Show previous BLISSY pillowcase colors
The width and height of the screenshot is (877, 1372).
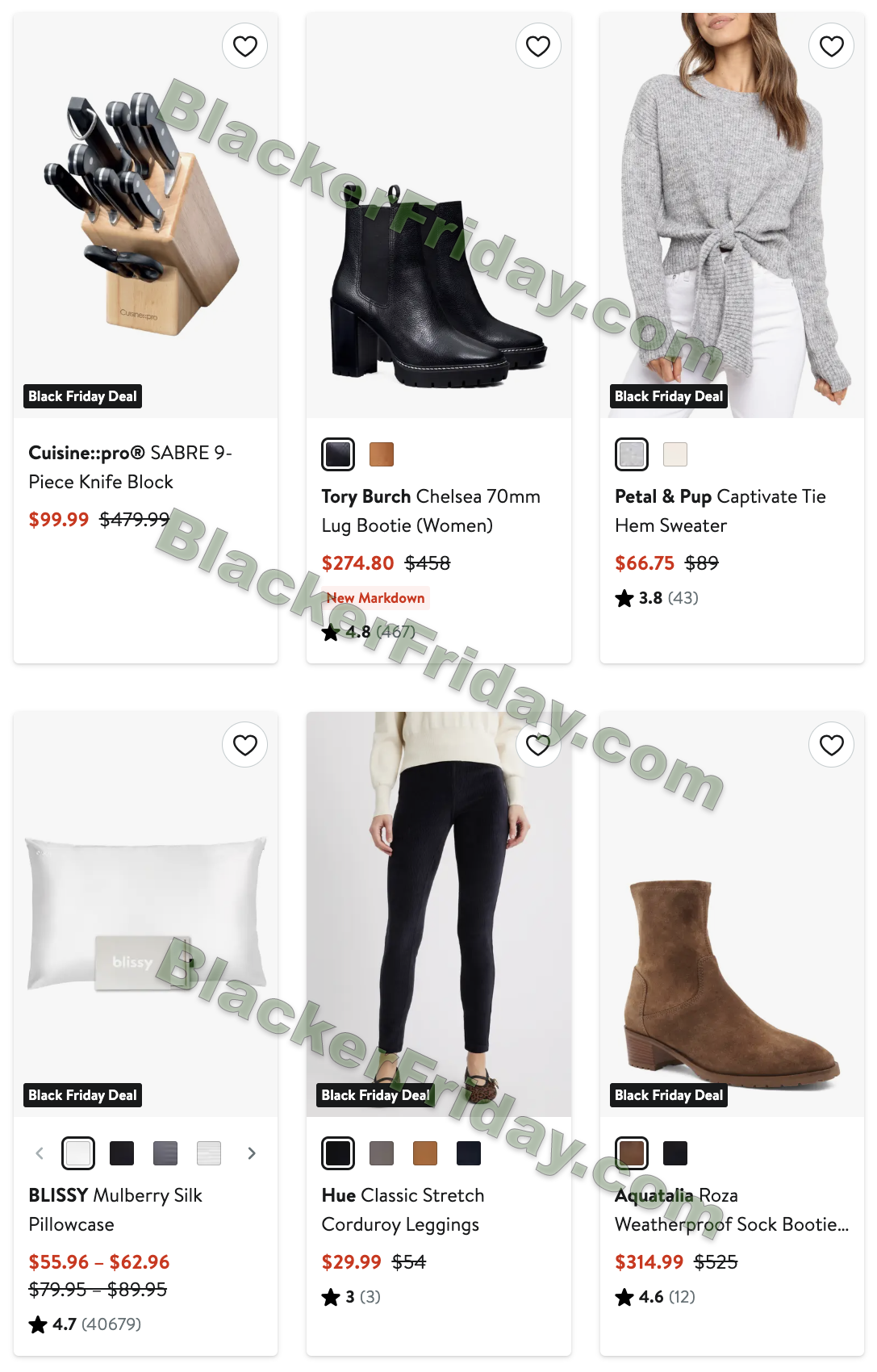click(40, 1153)
